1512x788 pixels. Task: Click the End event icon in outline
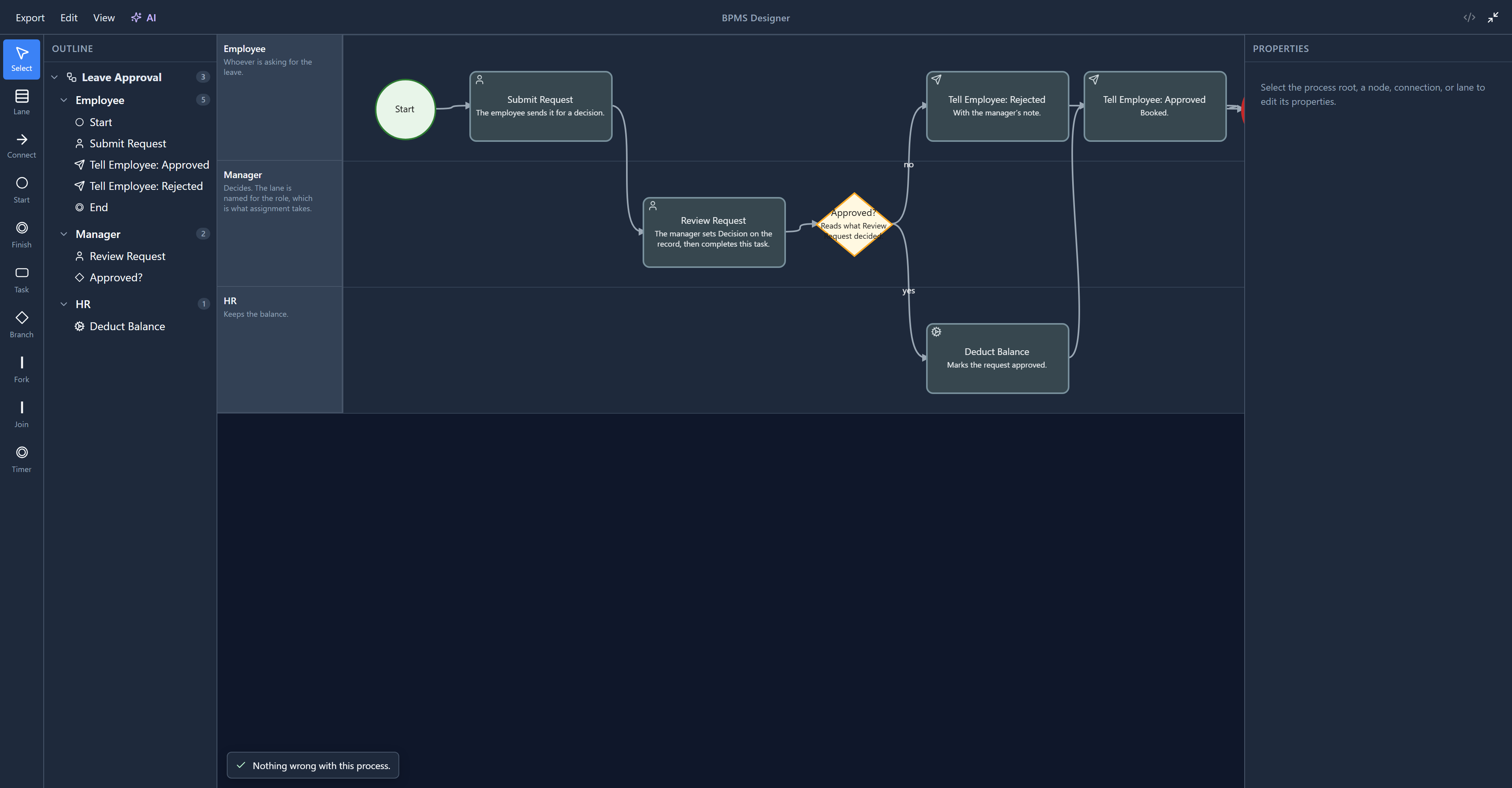coord(79,207)
